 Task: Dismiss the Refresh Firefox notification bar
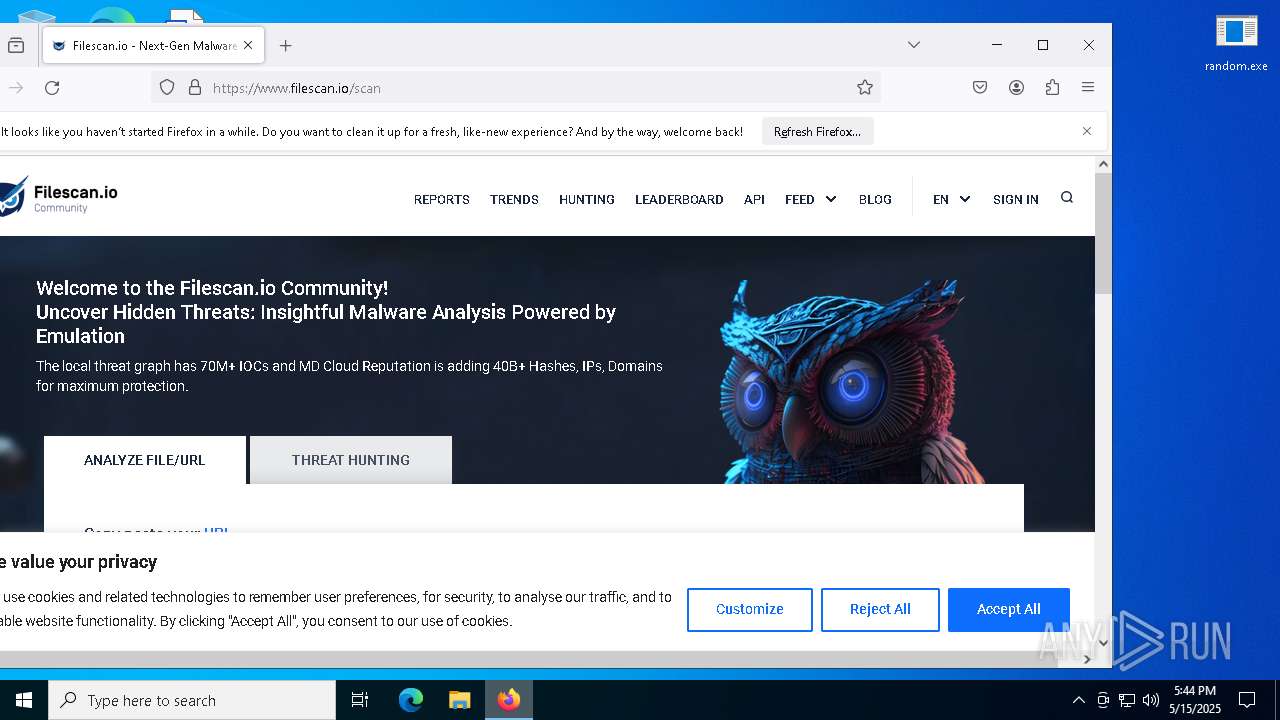[x=1087, y=131]
